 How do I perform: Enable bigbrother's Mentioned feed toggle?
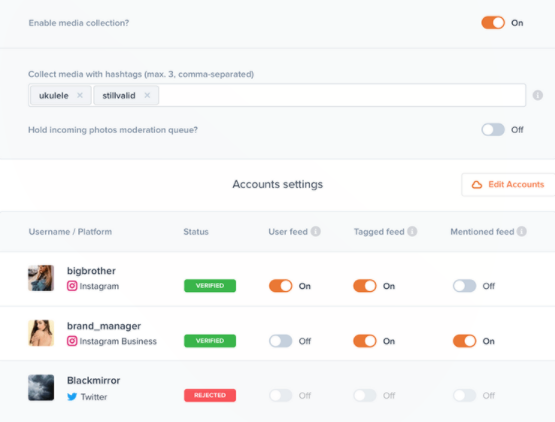point(464,286)
